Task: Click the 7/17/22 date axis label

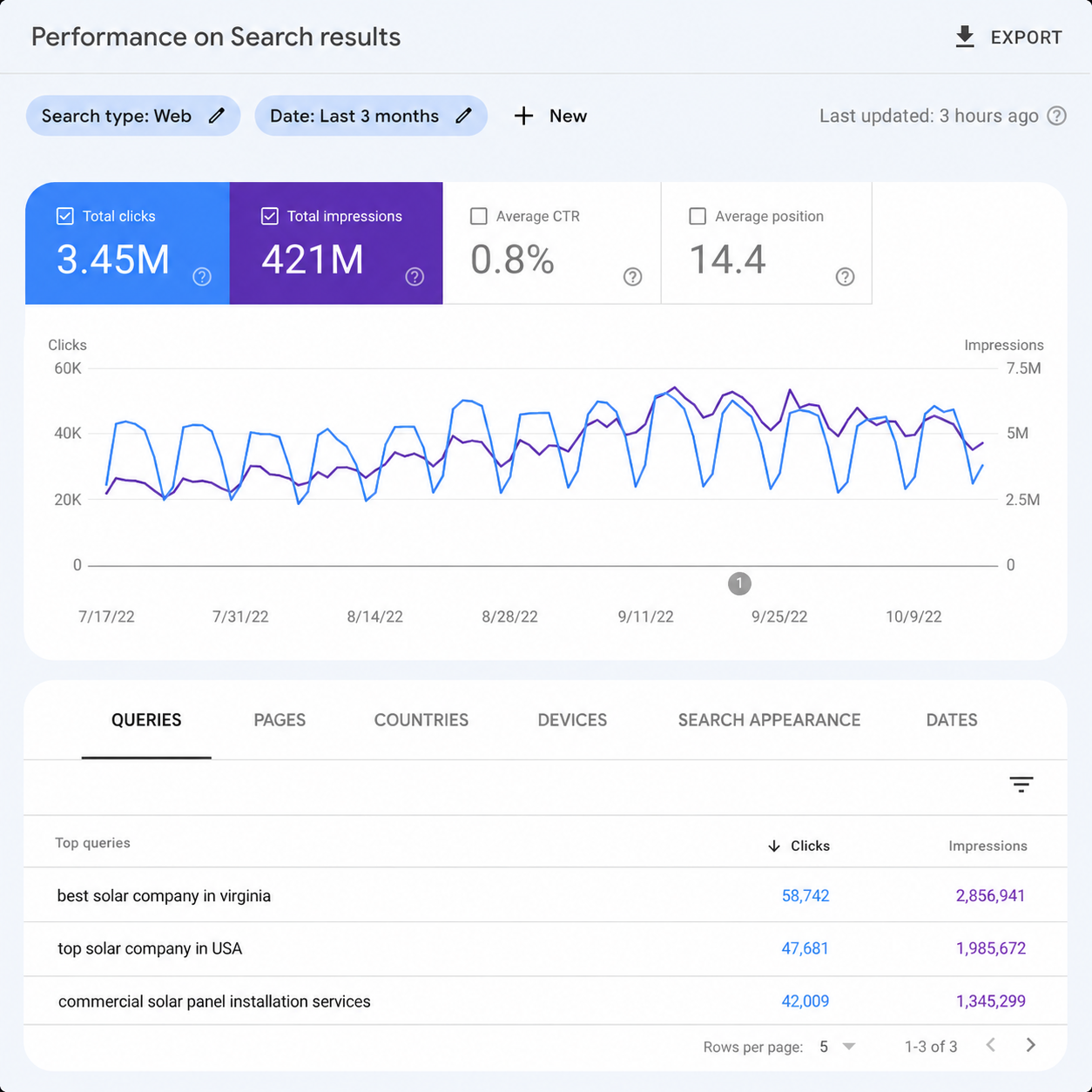Action: [106, 617]
